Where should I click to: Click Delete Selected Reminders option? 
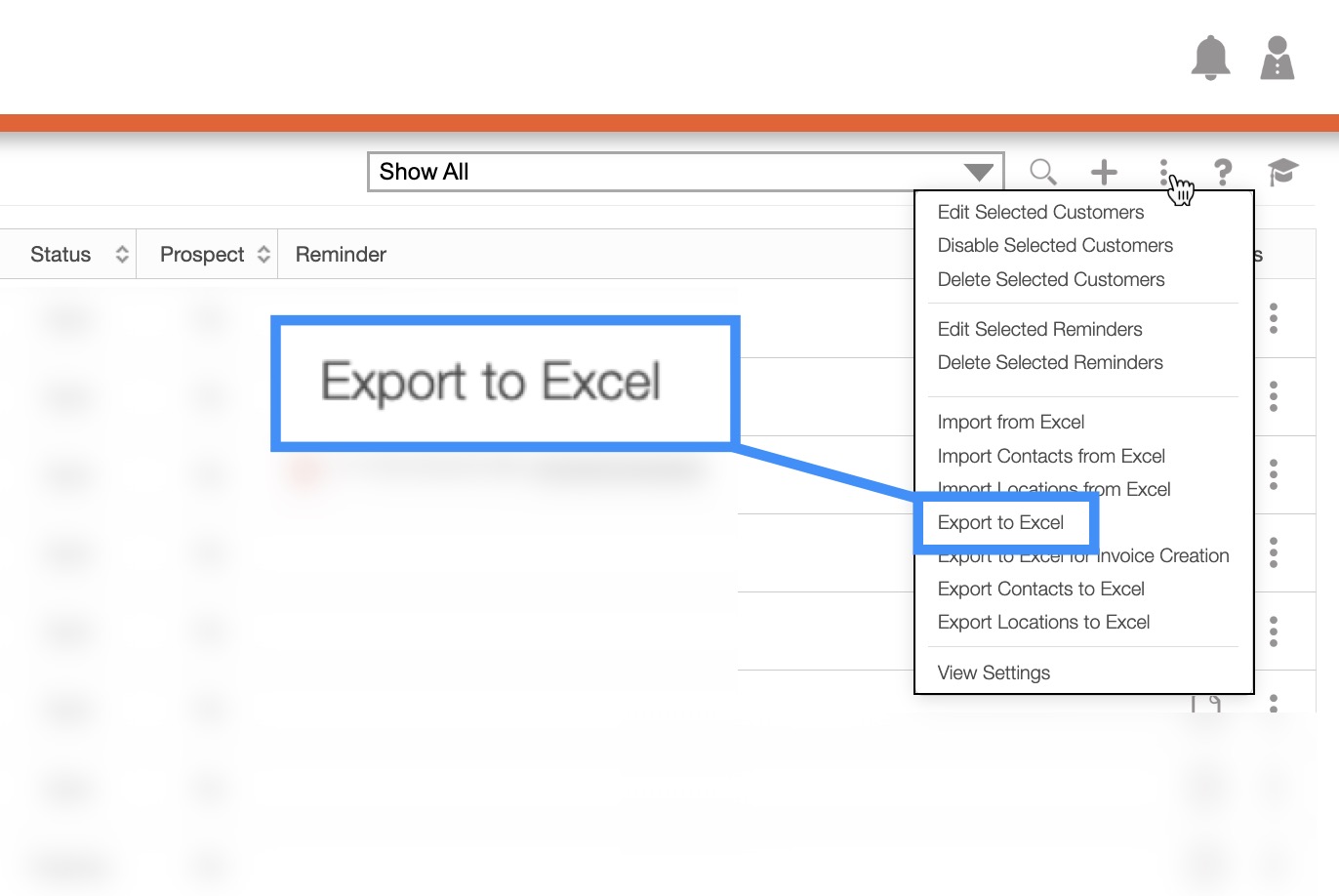(1050, 363)
